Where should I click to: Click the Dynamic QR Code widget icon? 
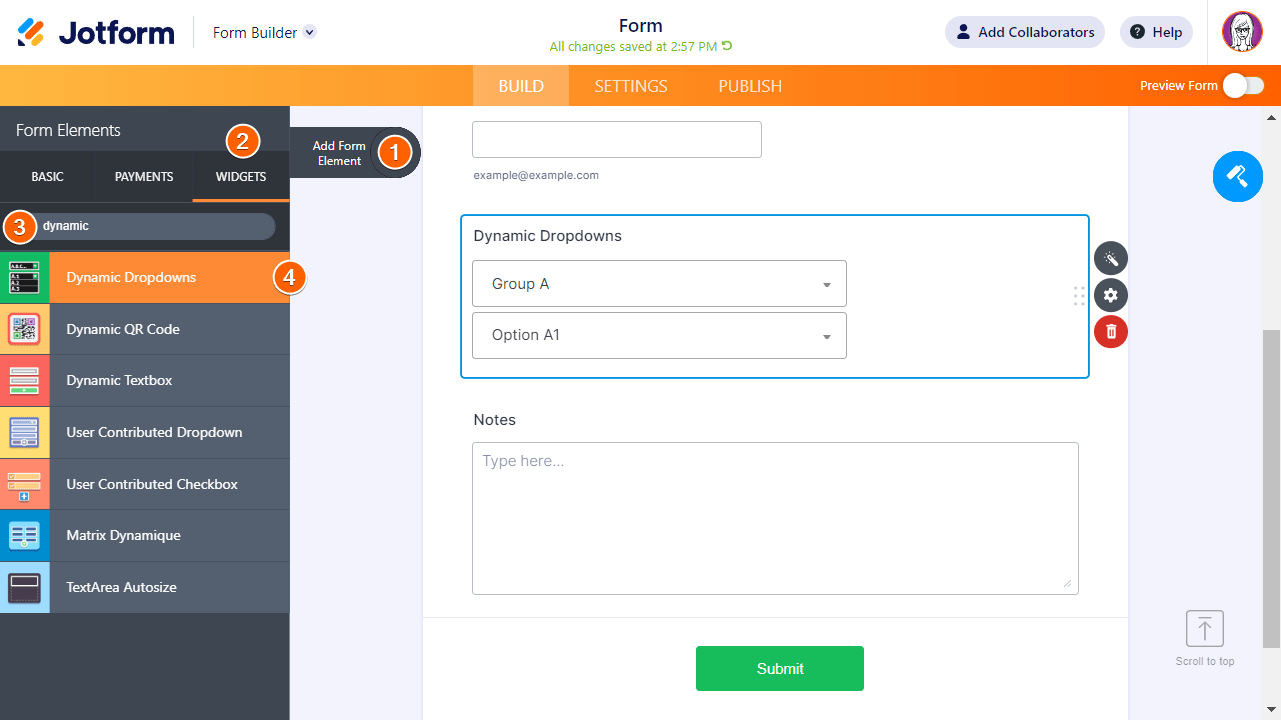coord(24,329)
